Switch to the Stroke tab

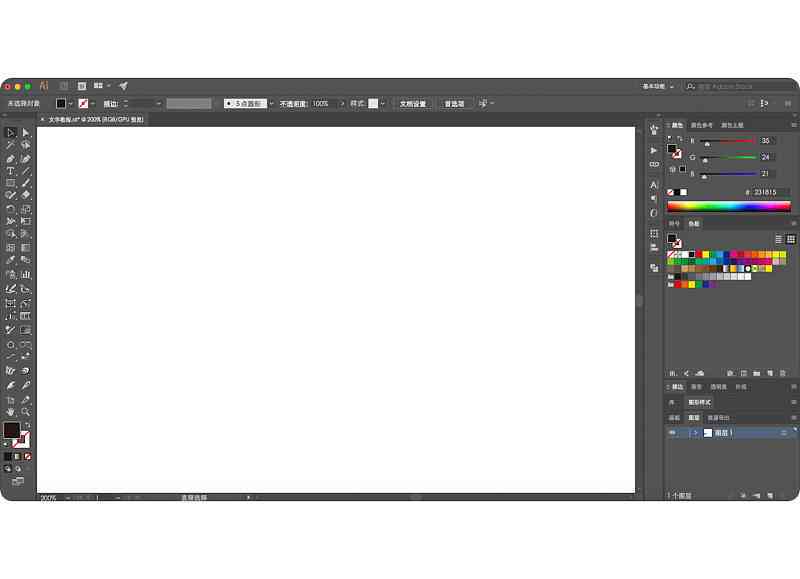point(677,387)
